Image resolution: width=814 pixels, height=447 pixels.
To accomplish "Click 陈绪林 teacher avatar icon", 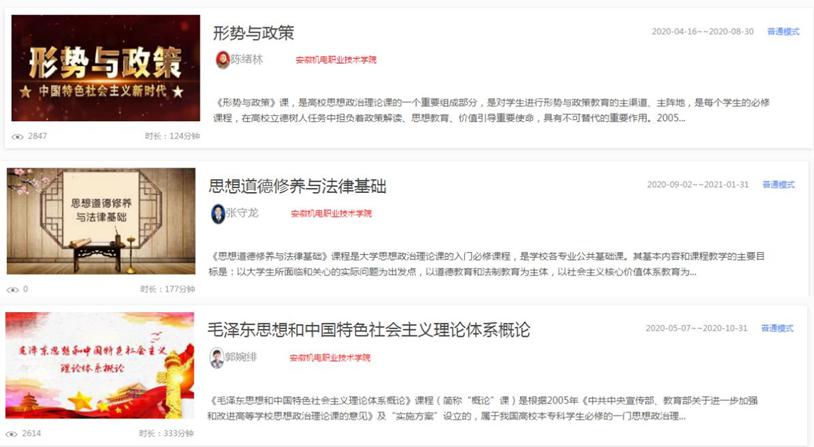I will point(222,60).
